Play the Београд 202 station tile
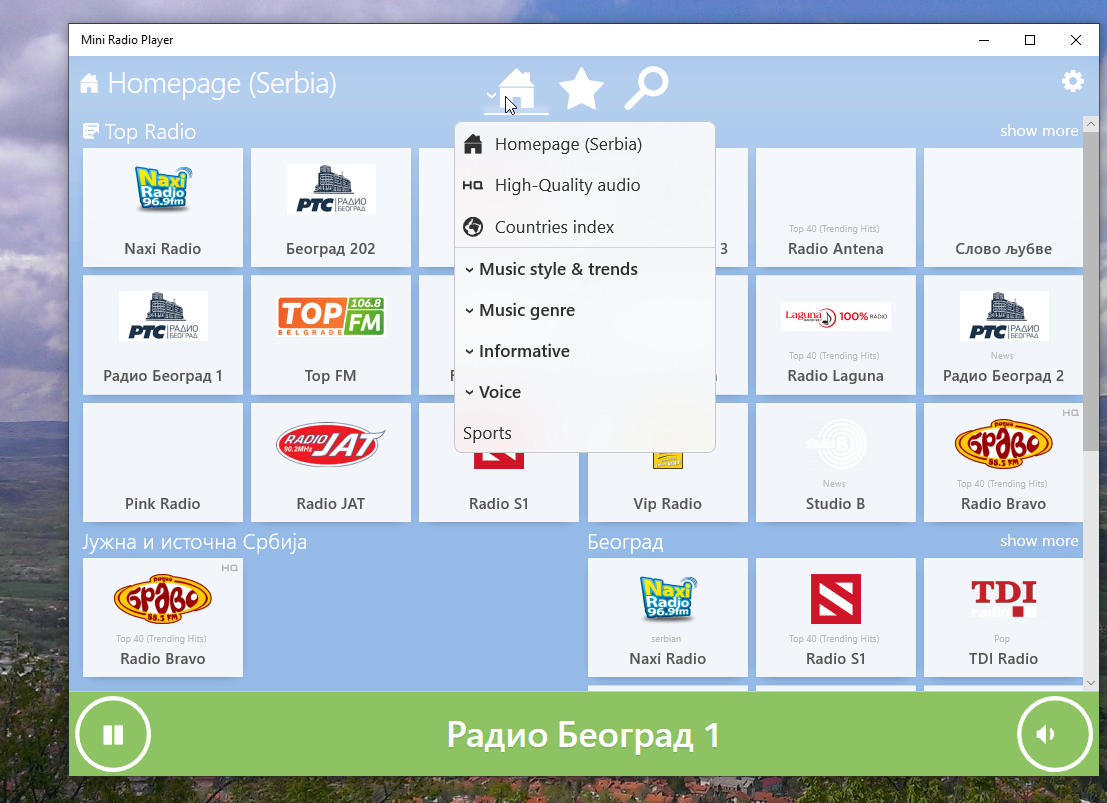The height and width of the screenshot is (803, 1107). point(331,208)
